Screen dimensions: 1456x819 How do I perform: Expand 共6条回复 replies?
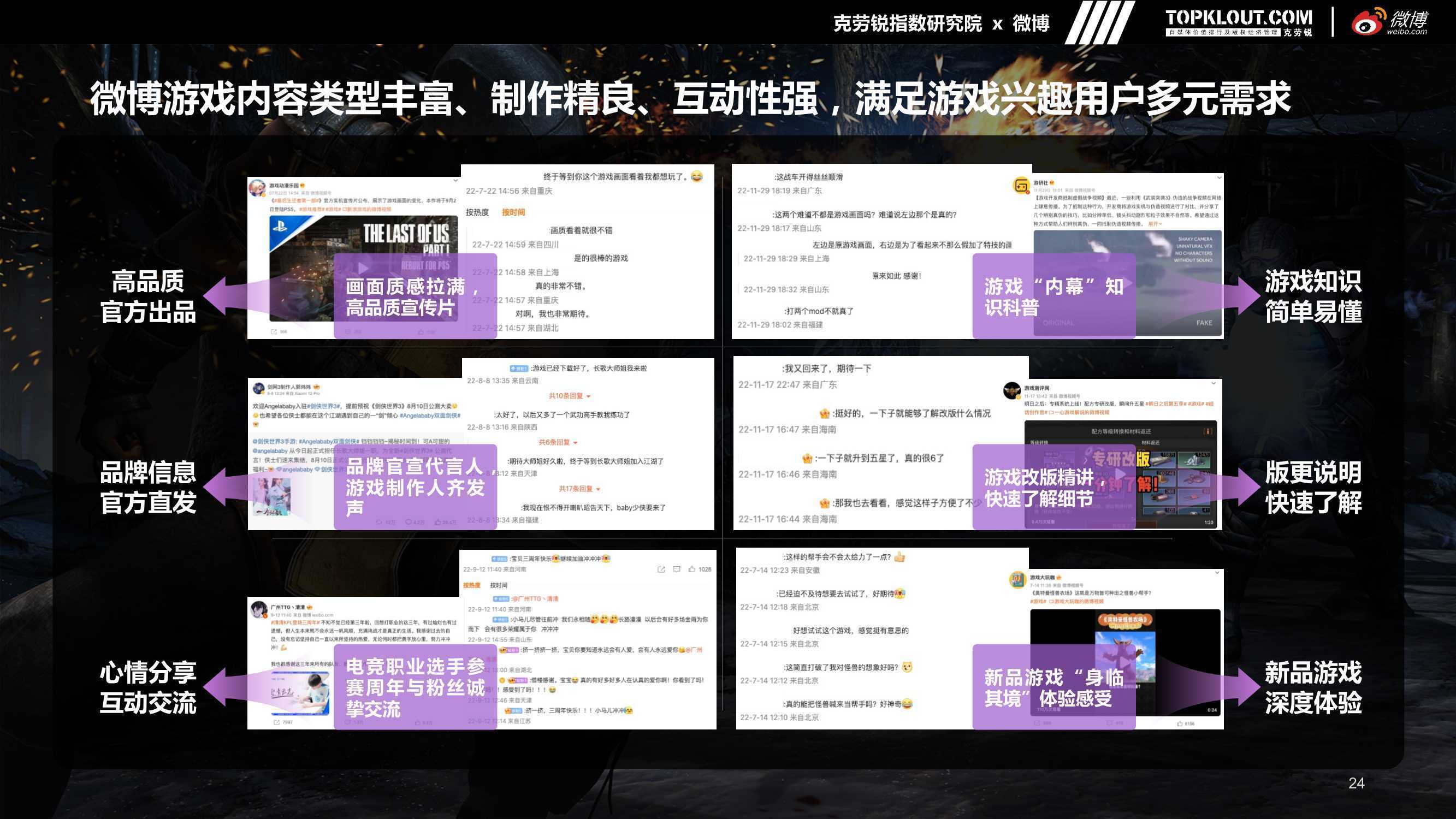558,442
